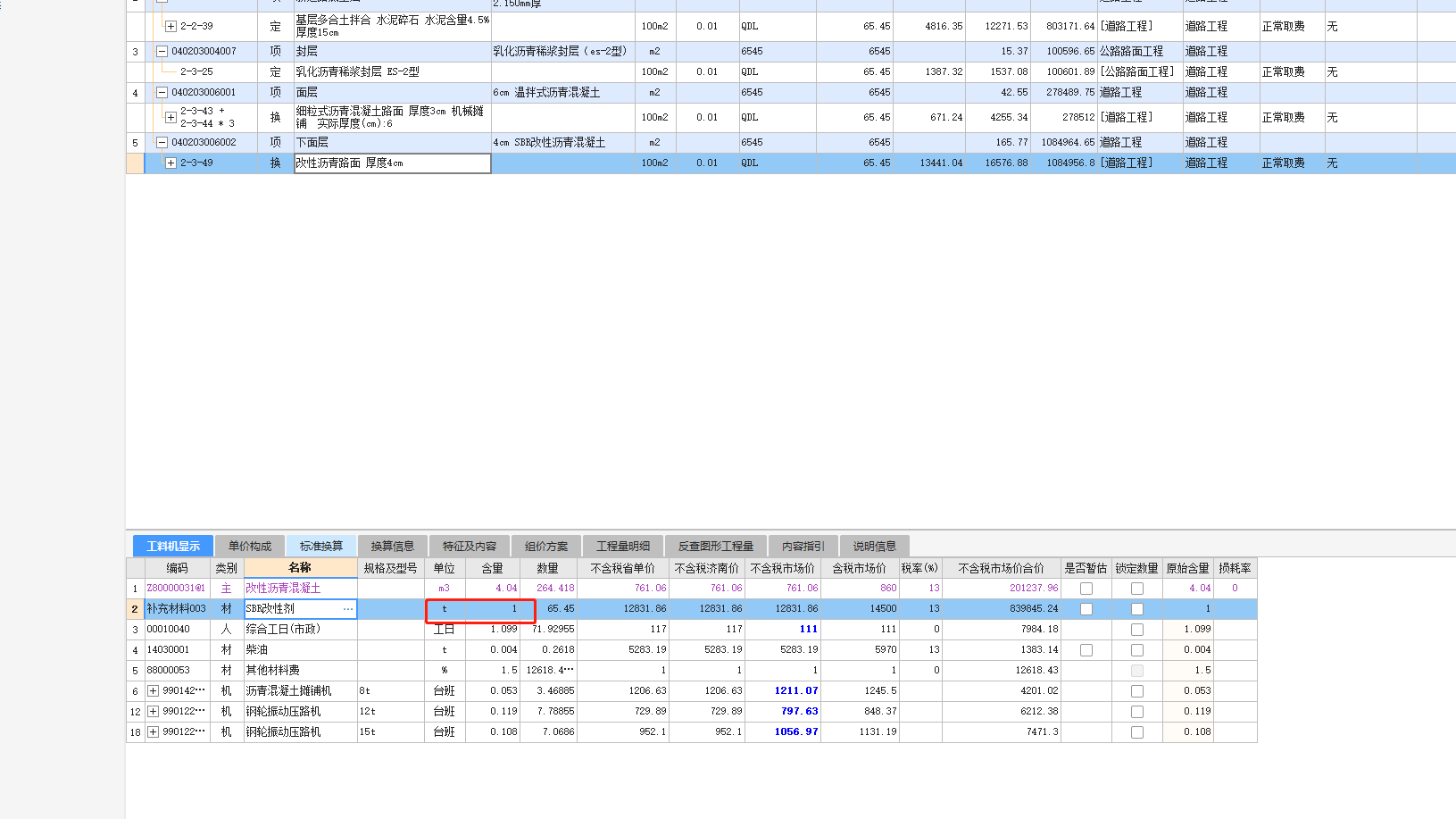This screenshot has width=1456, height=819.
Task: Expand machine 沥青混凝土摊铺机 row
Action: tap(154, 691)
